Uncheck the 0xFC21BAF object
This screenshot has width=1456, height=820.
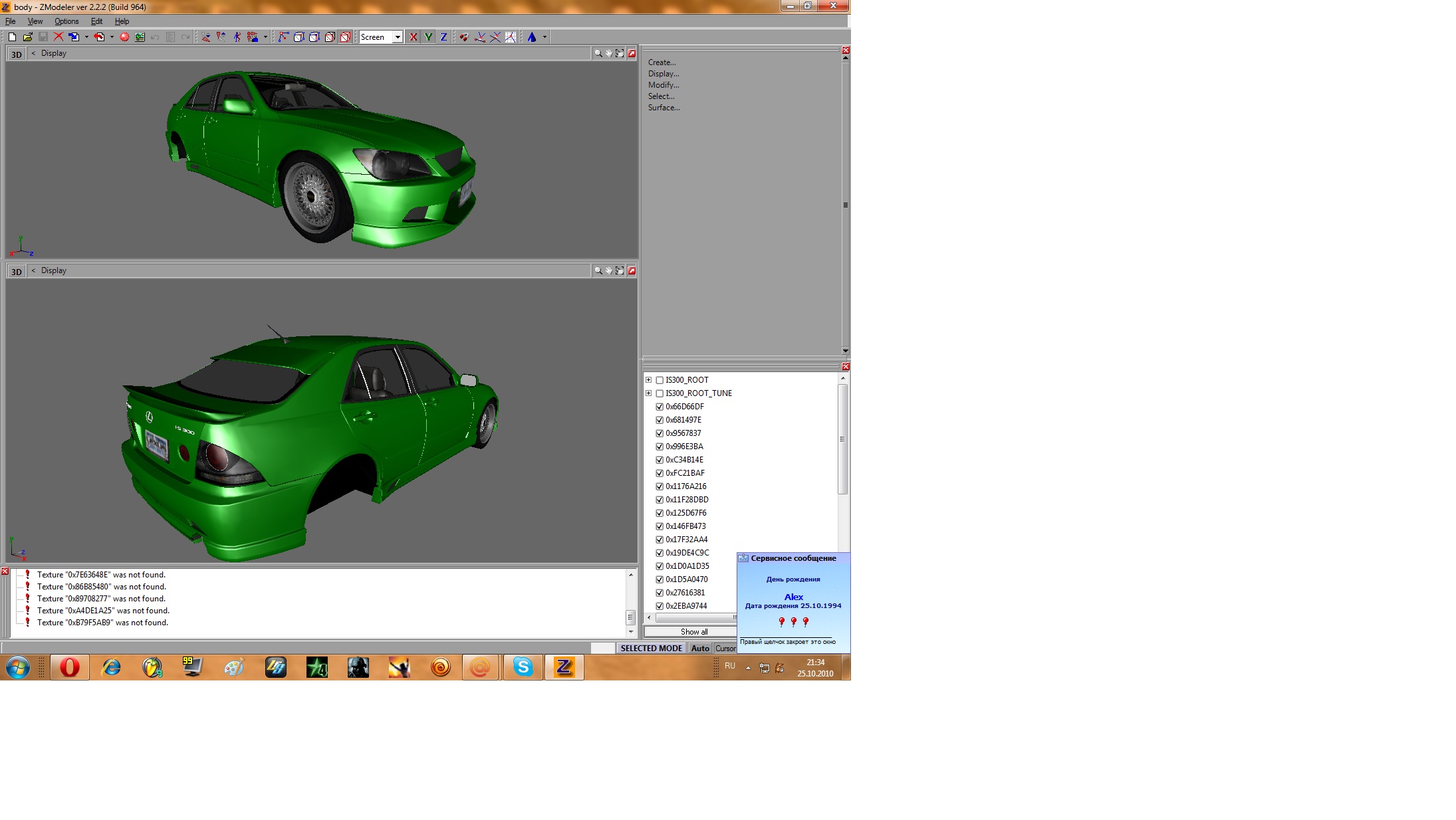point(660,473)
